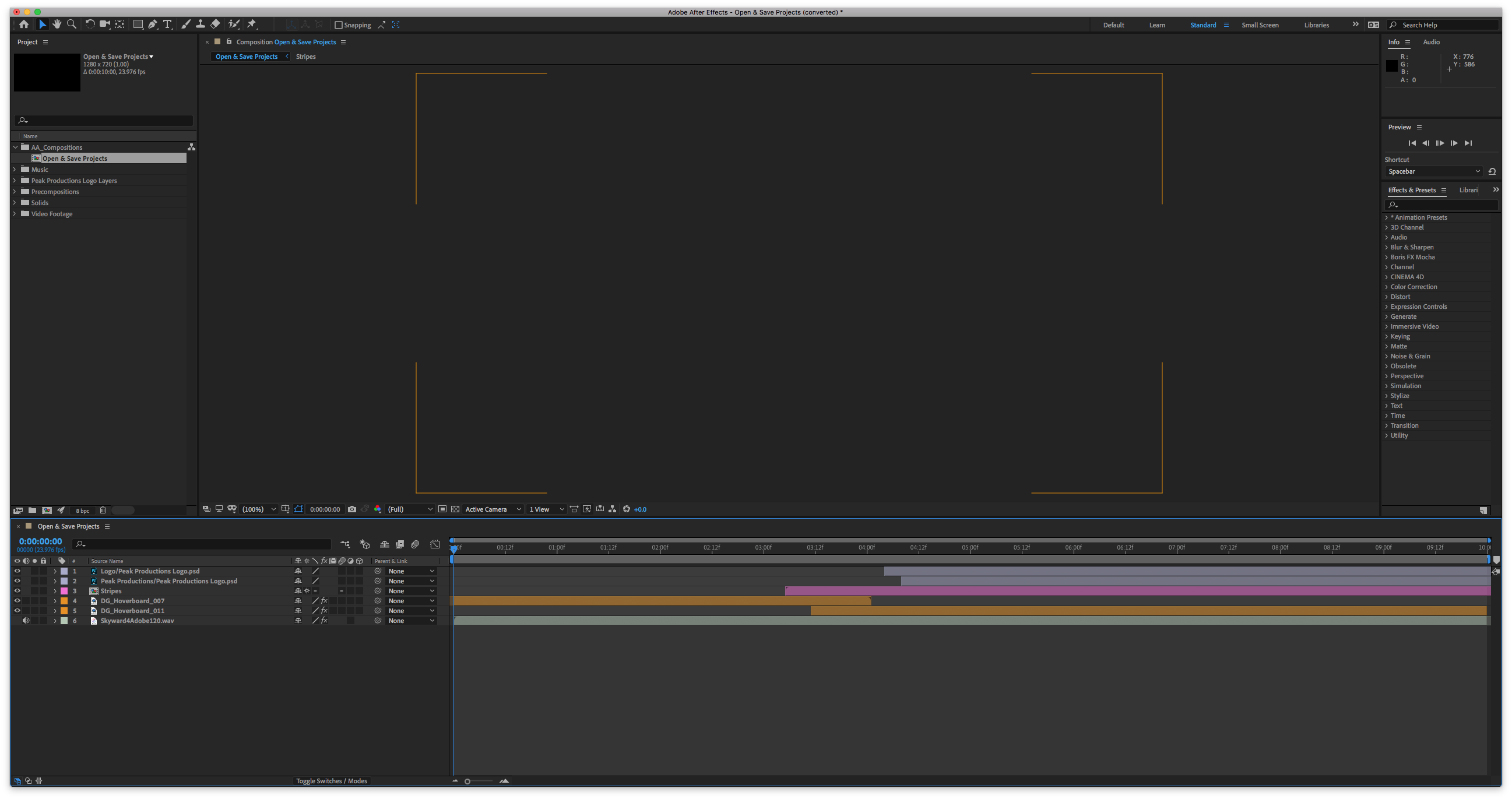The image size is (1512, 799).
Task: Click the Stripes composition breadcrumb
Action: pyautogui.click(x=306, y=57)
